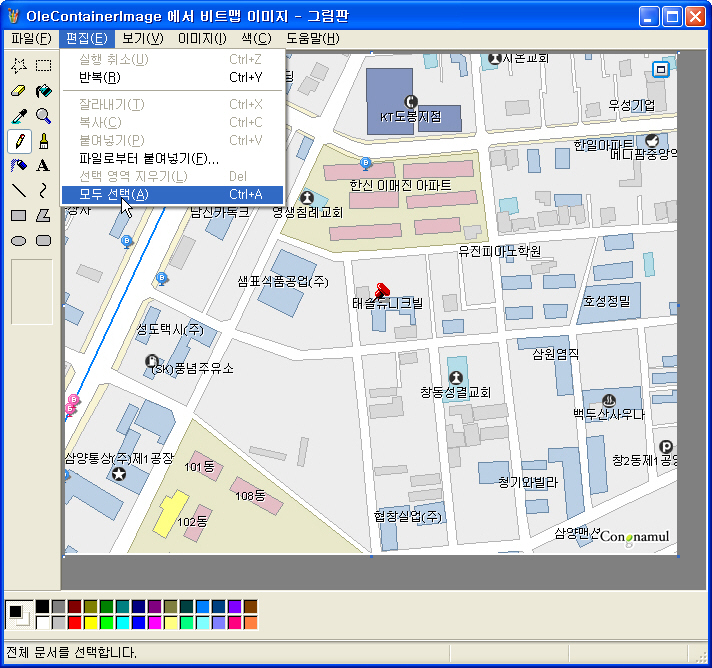Click the tool options box below the tools

pos(32,292)
